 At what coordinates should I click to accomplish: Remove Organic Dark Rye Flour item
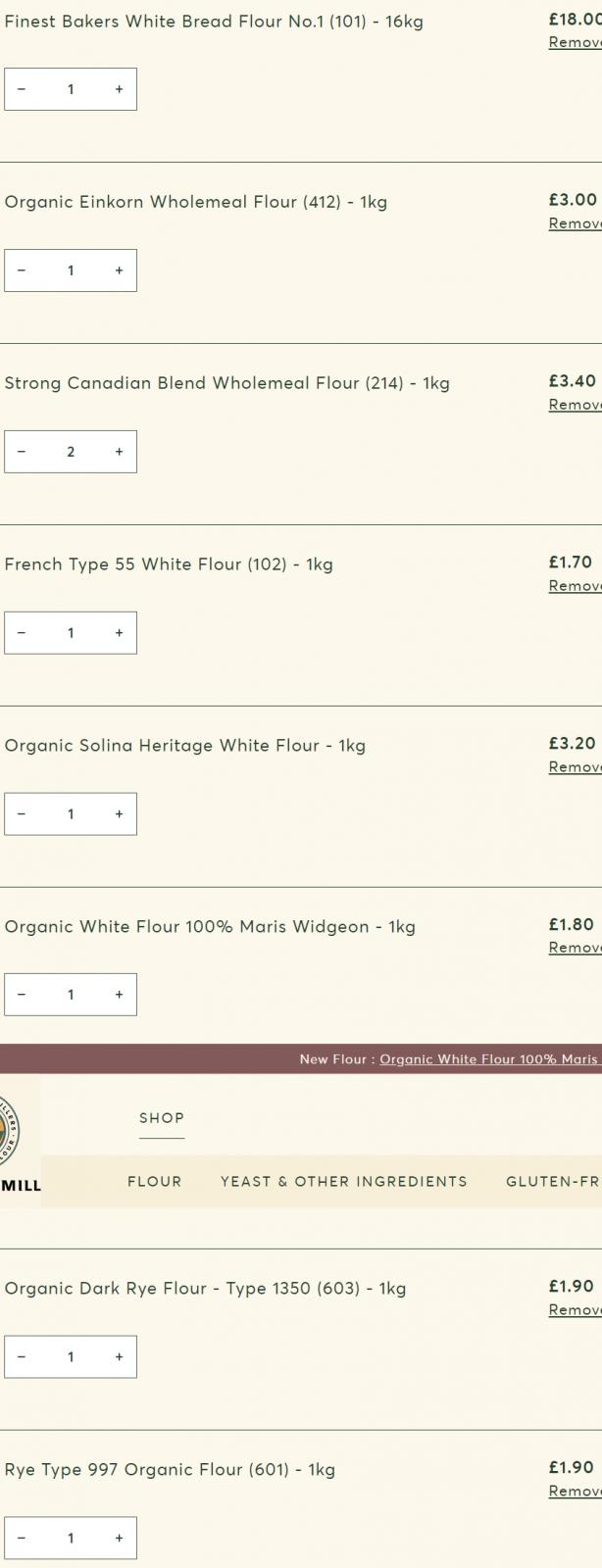[x=576, y=1310]
